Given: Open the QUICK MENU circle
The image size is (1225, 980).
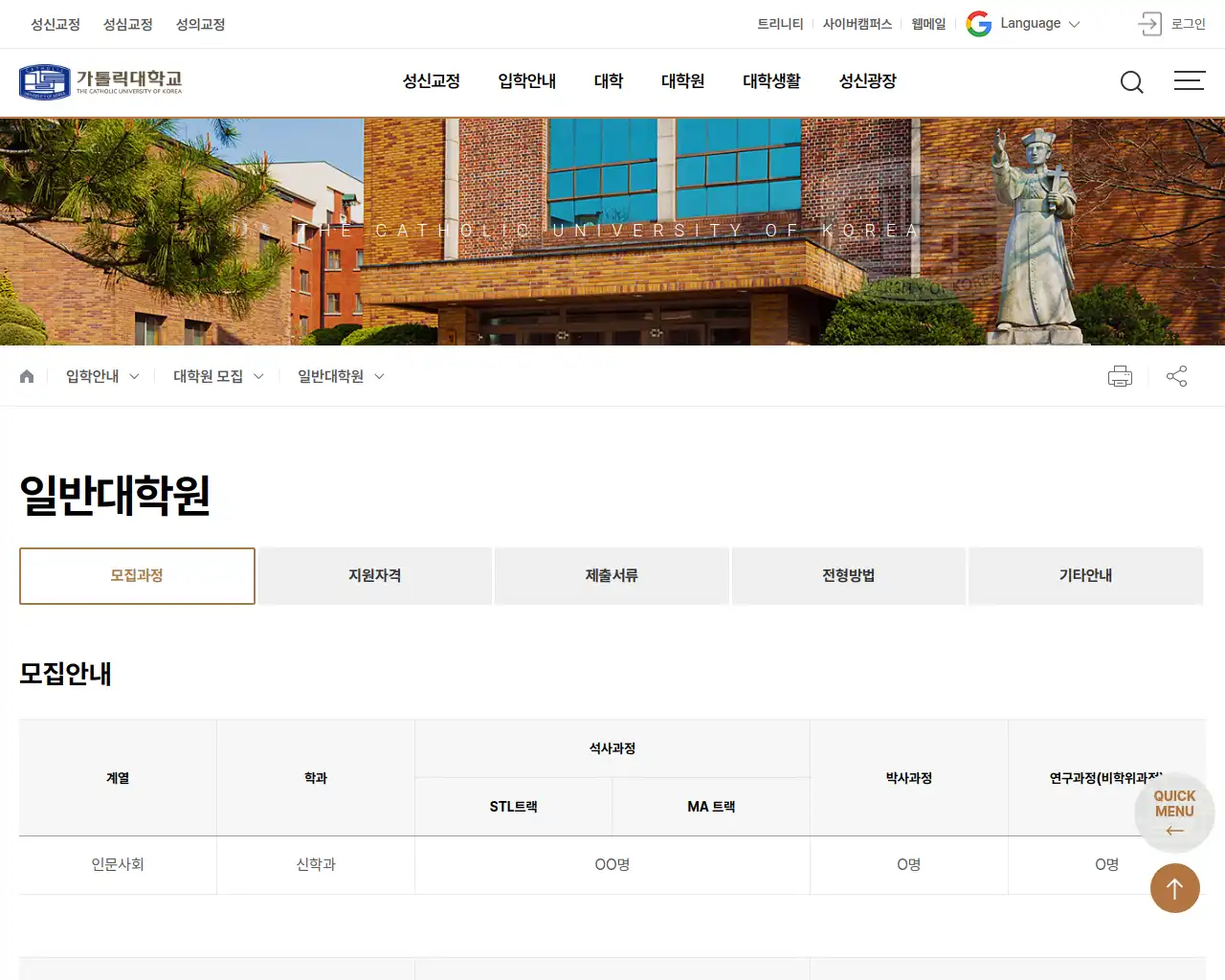Looking at the screenshot, I should tap(1174, 812).
